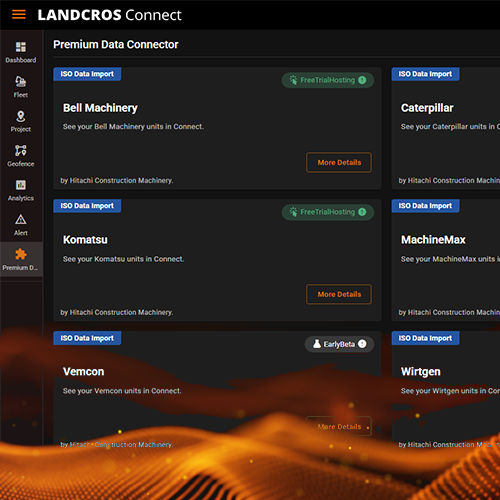Click the MachineMax card title

[433, 240]
